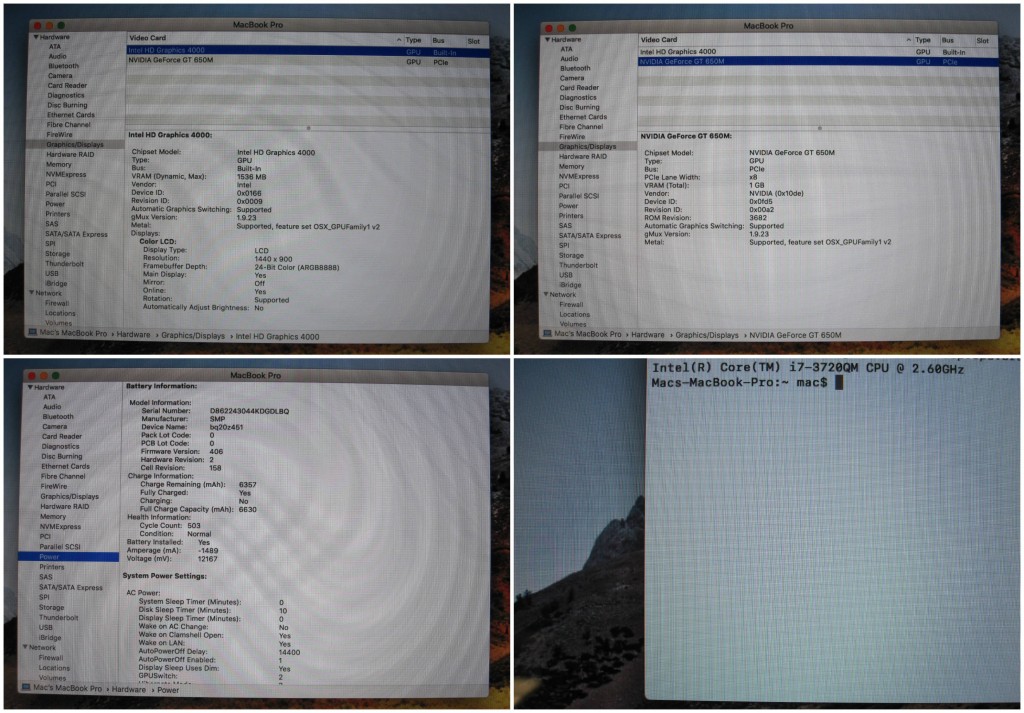1024x713 pixels.
Task: Click computer icon in Intel window path bar
Action: [x=33, y=332]
